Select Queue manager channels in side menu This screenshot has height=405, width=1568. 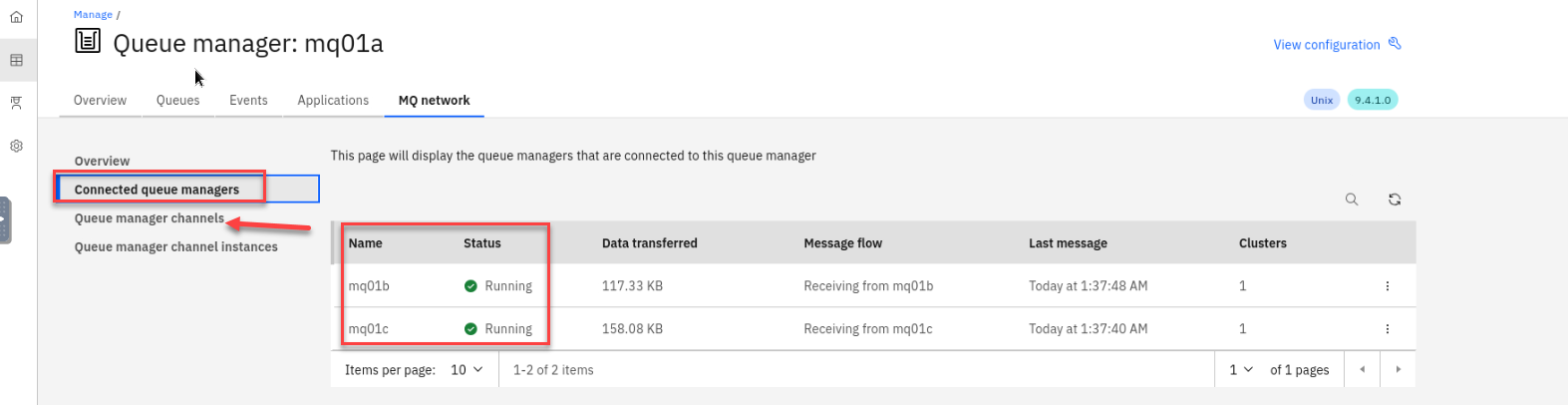click(x=149, y=218)
